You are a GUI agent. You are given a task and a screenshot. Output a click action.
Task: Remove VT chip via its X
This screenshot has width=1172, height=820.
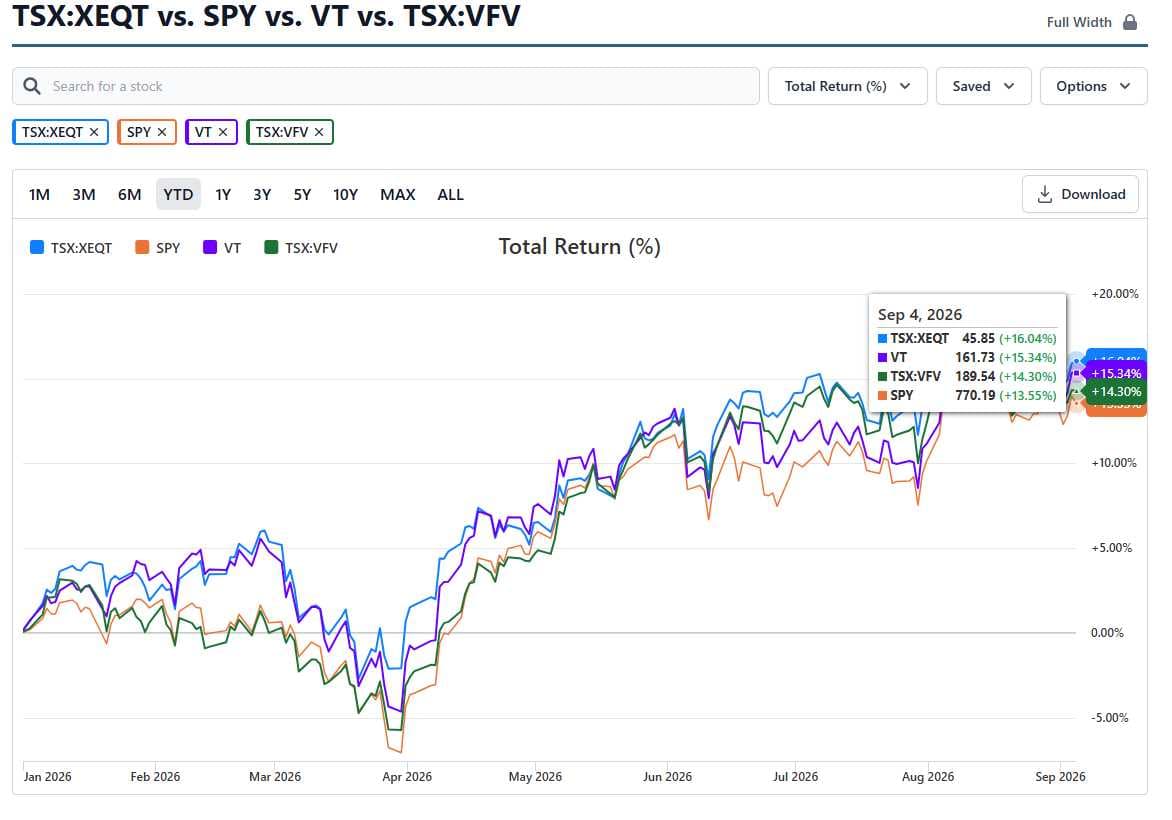tap(223, 132)
